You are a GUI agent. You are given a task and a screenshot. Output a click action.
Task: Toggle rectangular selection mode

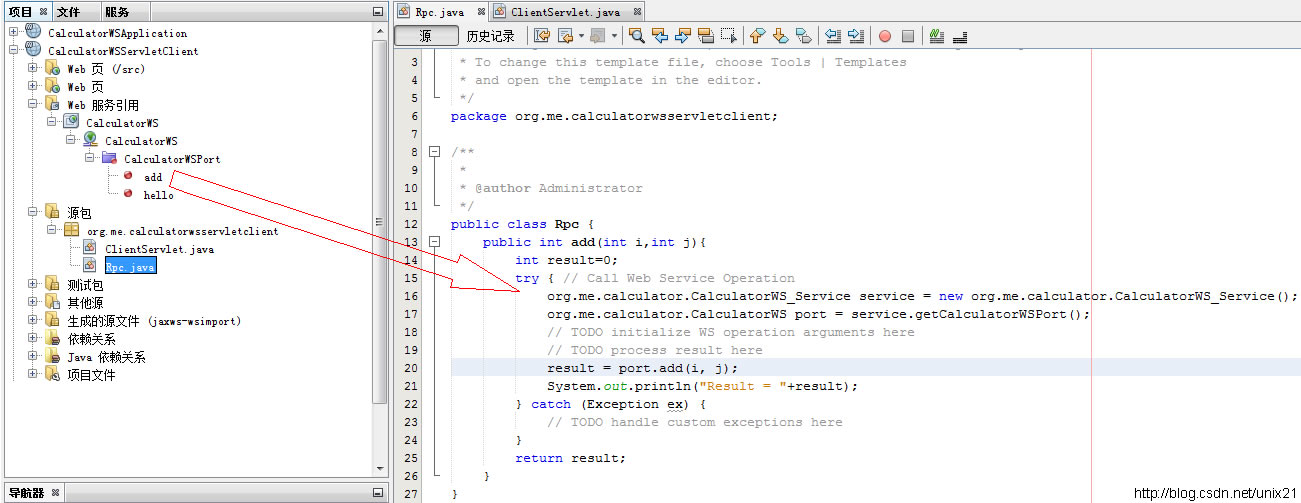click(x=729, y=36)
